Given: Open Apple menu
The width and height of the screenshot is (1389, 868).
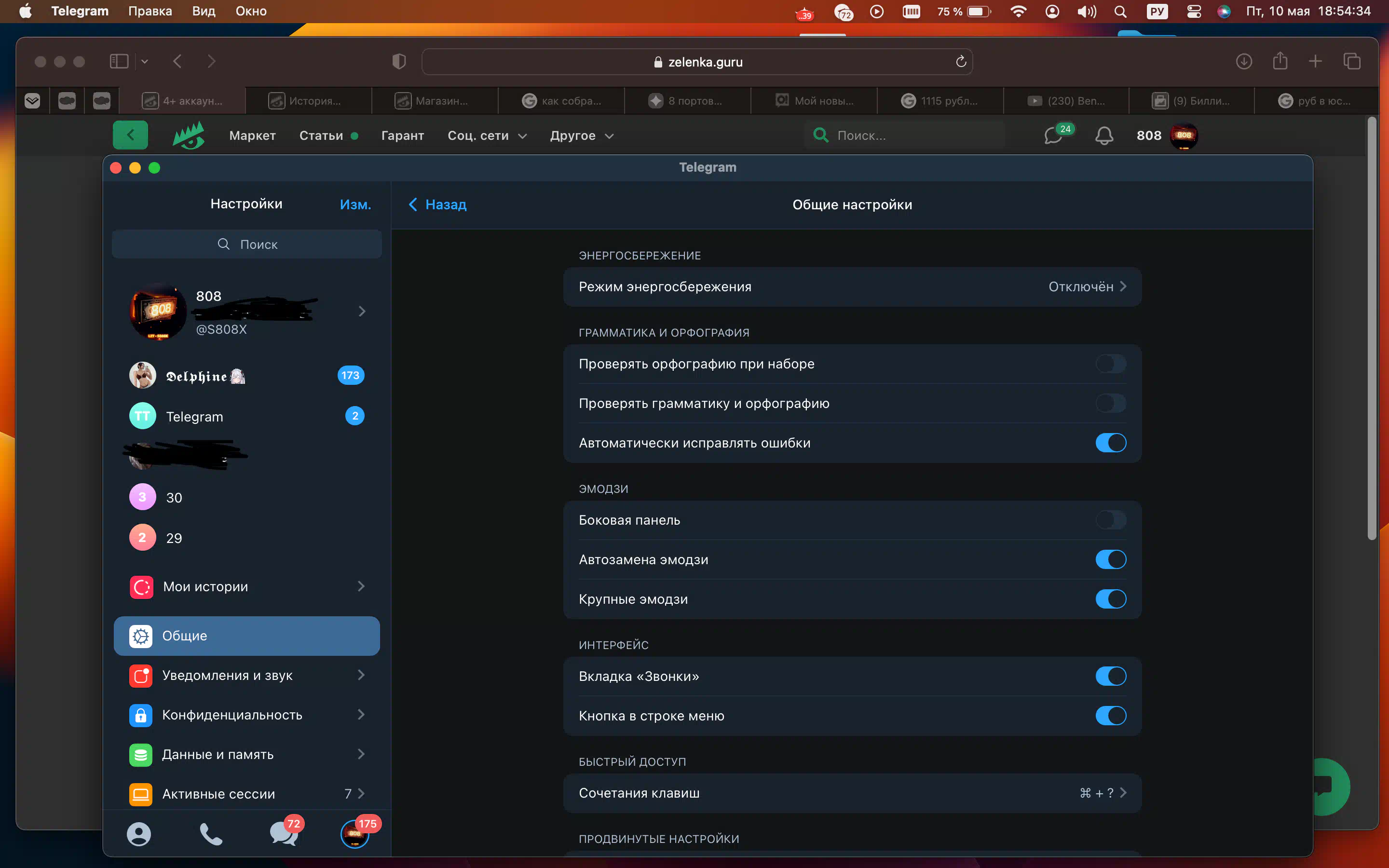Looking at the screenshot, I should (x=25, y=11).
